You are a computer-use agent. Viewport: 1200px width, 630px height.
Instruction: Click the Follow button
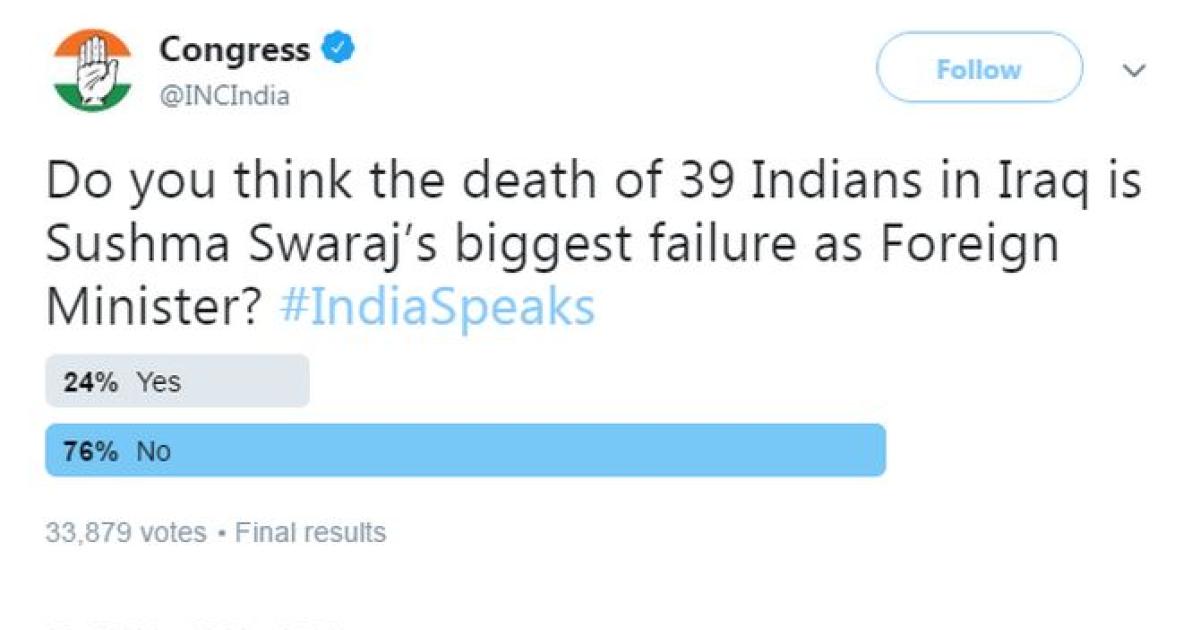(978, 69)
